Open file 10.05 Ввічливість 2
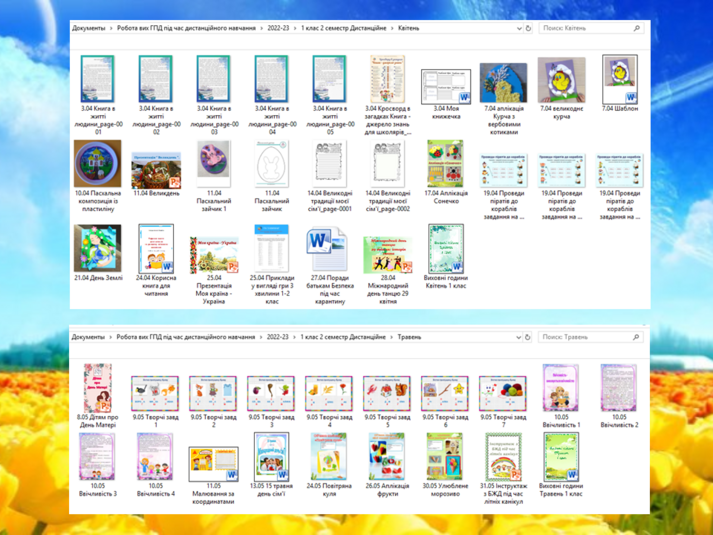 coord(619,396)
